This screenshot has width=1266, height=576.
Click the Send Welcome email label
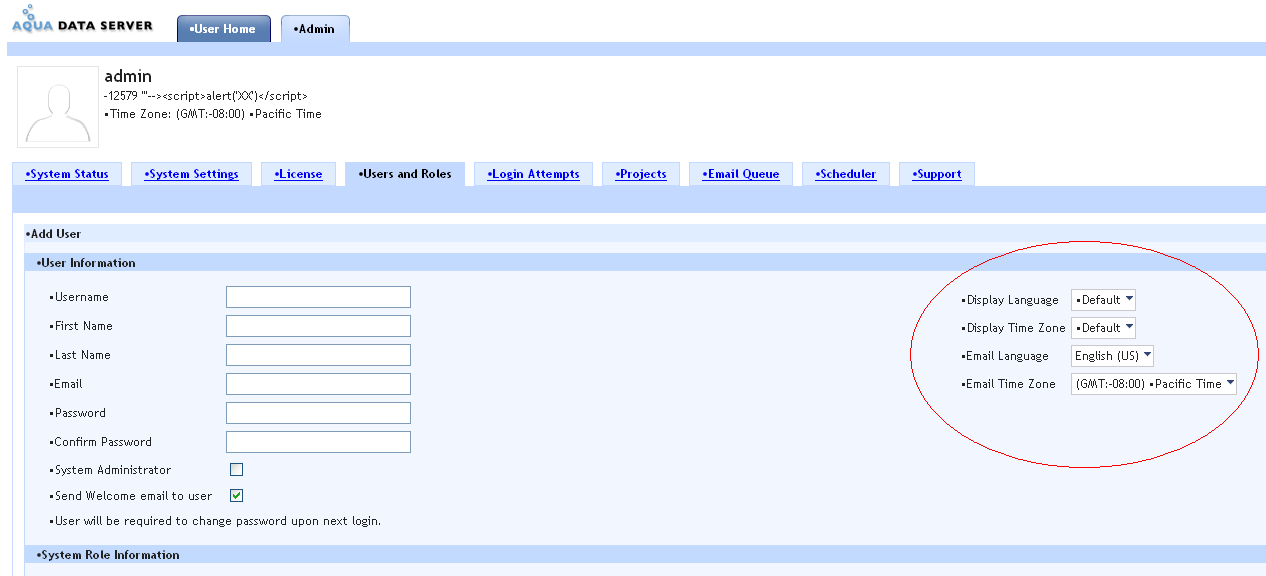click(x=131, y=496)
